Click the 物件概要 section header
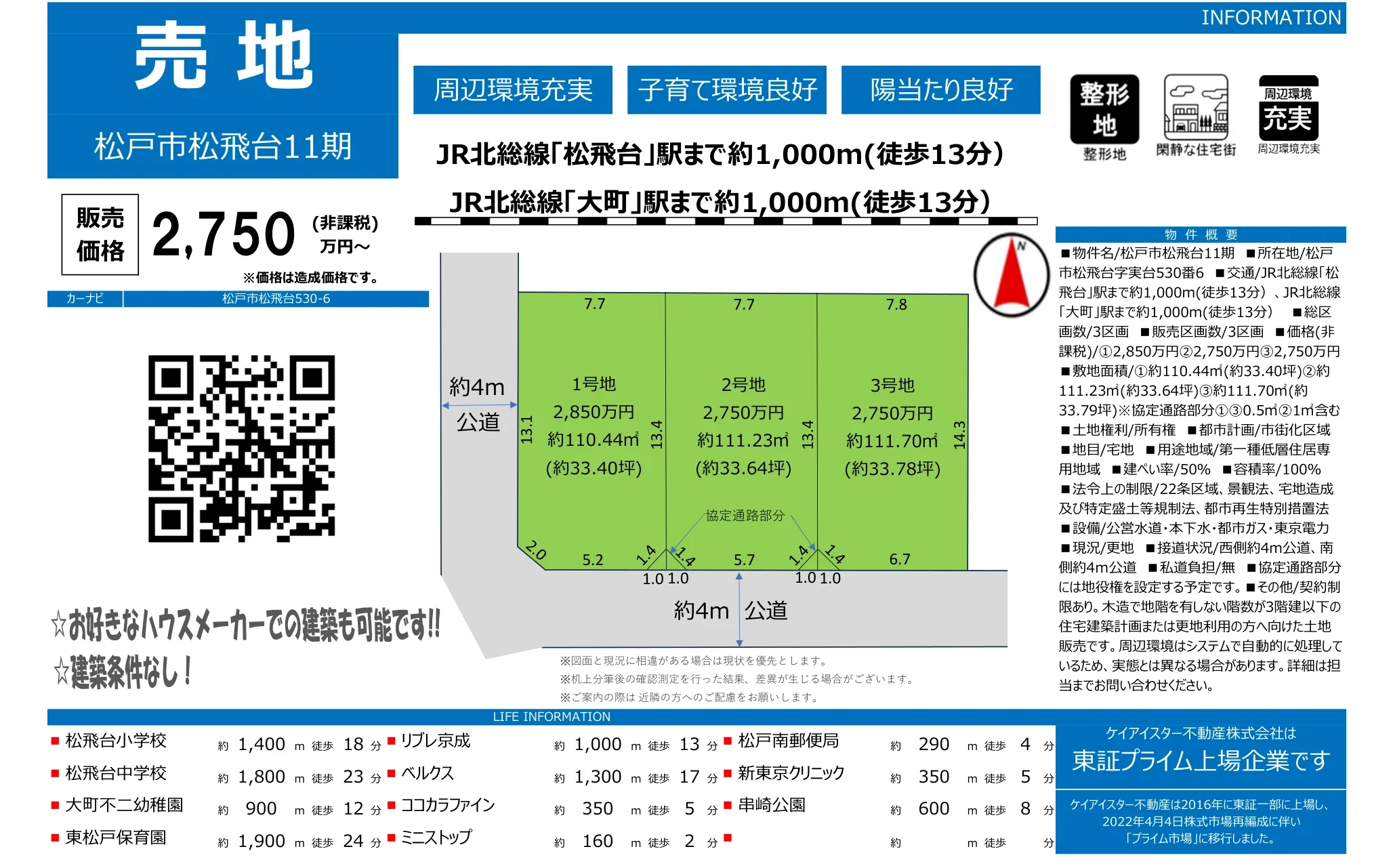The width and height of the screenshot is (1393, 868). click(x=1201, y=234)
